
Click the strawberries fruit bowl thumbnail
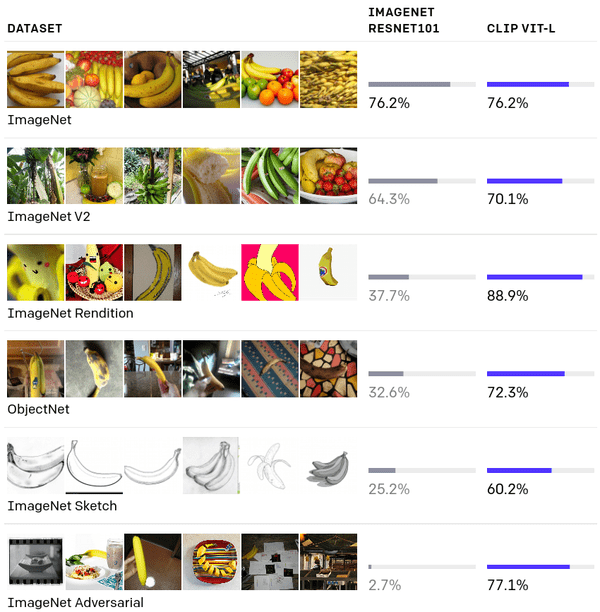point(329,175)
